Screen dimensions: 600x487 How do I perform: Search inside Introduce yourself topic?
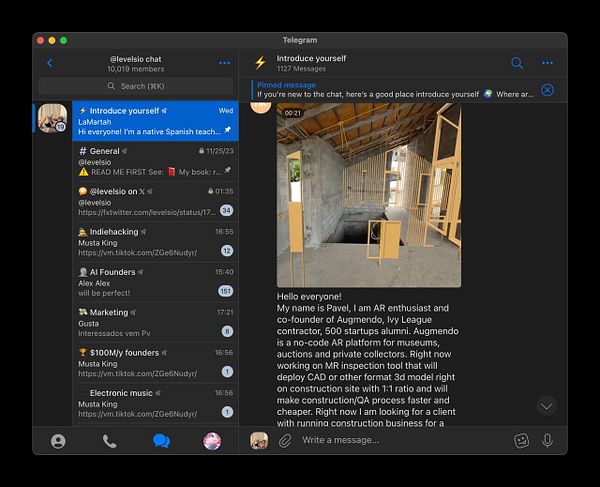click(517, 63)
